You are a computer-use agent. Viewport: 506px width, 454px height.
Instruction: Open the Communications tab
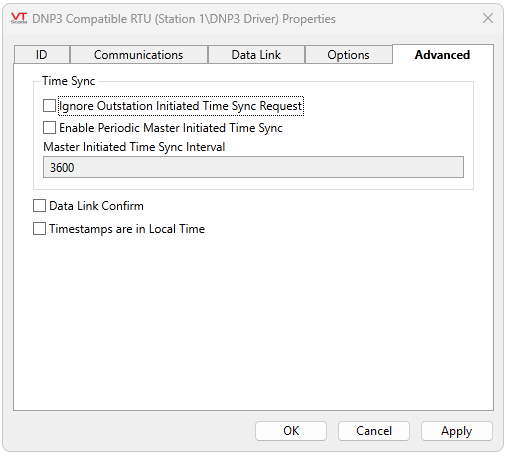point(138,55)
